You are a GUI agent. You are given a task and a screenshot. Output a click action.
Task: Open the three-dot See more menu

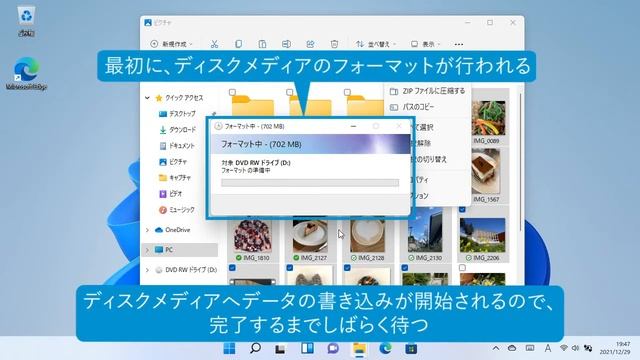pyautogui.click(x=459, y=44)
